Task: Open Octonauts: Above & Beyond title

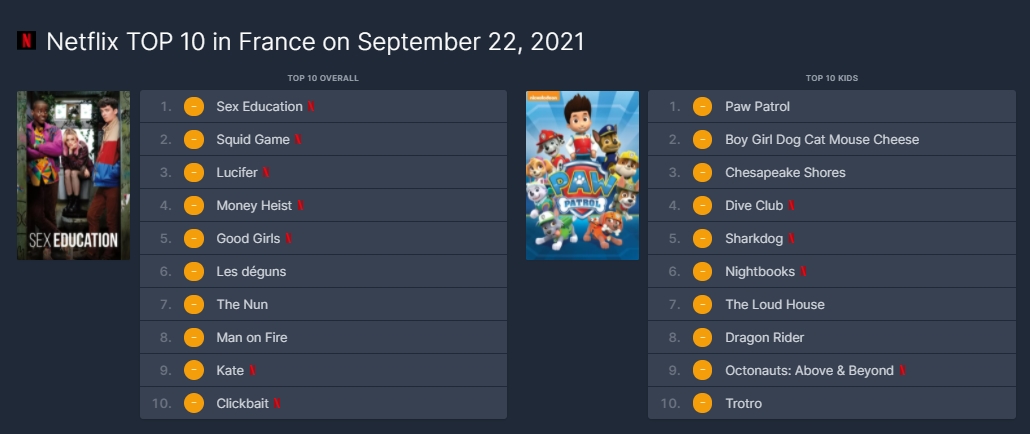Action: pos(809,370)
